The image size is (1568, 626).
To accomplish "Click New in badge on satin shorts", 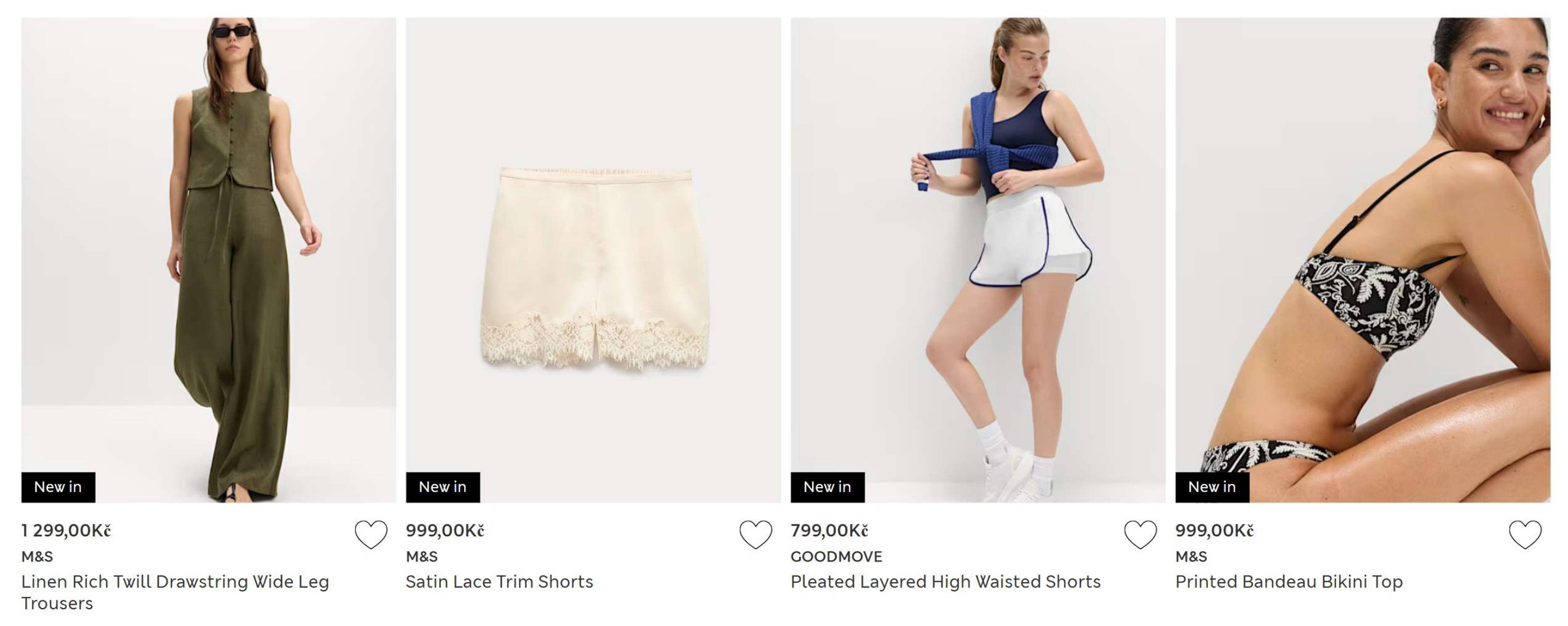I will (x=443, y=487).
